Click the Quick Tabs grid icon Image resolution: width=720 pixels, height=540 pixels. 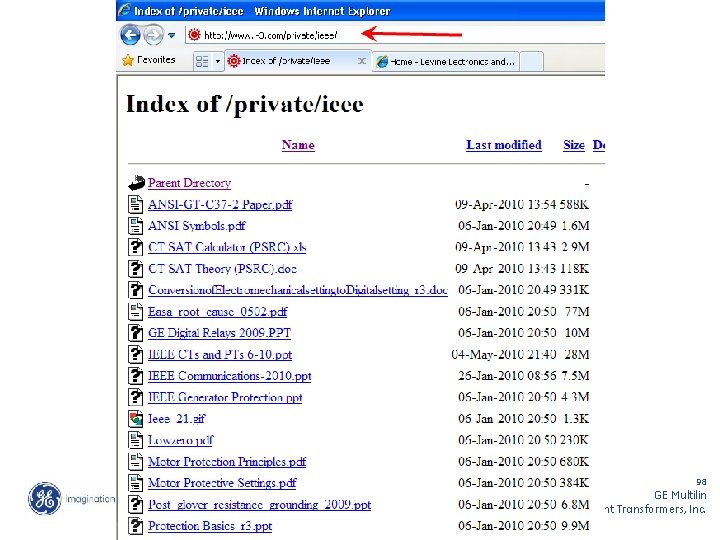202,61
